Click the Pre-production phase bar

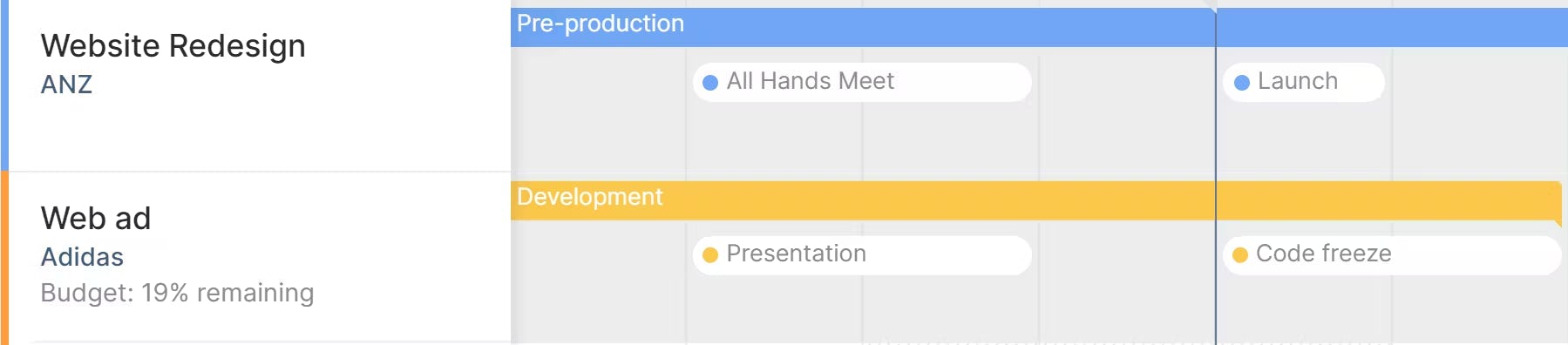[1039, 27]
